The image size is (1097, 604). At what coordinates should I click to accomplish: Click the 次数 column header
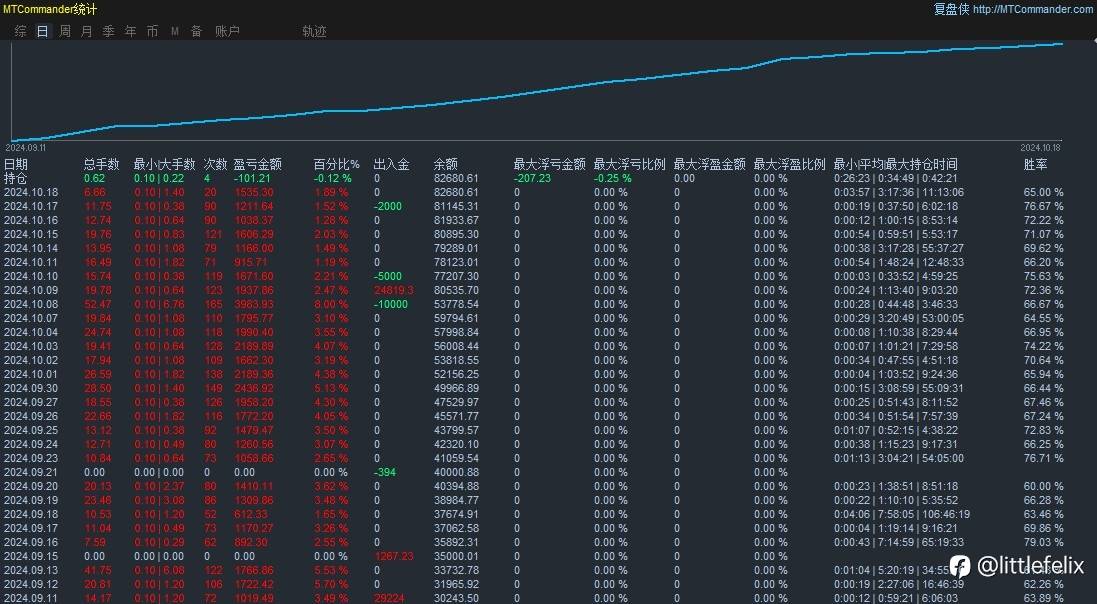(215, 164)
